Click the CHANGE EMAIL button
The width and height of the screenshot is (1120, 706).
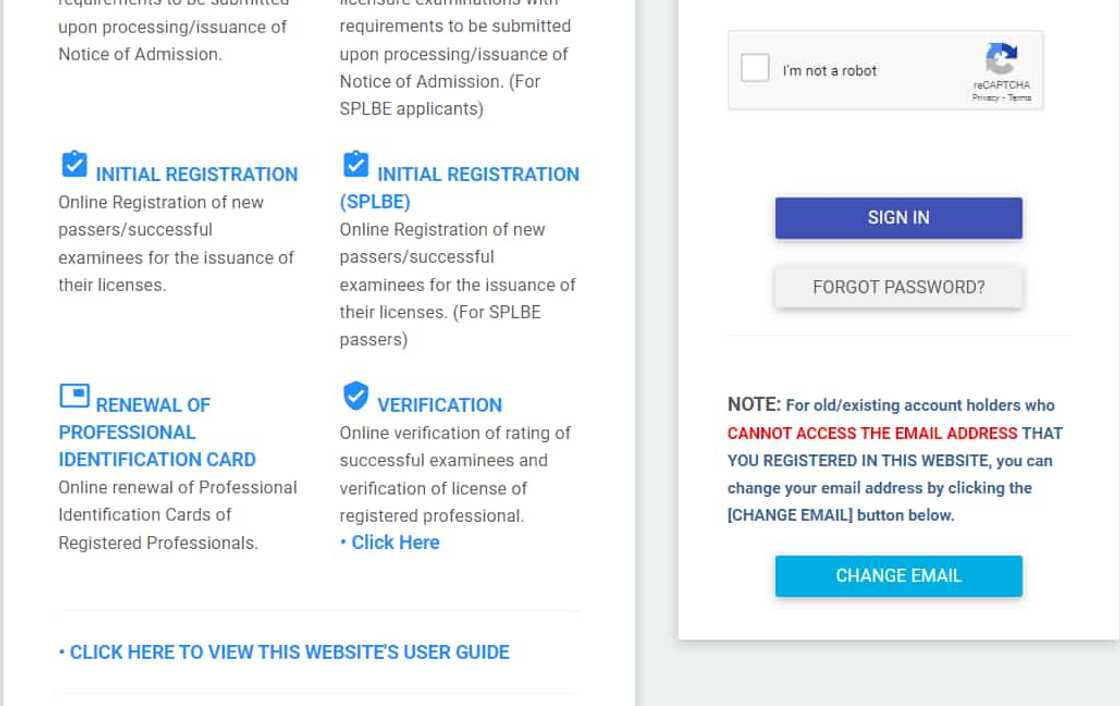(898, 576)
